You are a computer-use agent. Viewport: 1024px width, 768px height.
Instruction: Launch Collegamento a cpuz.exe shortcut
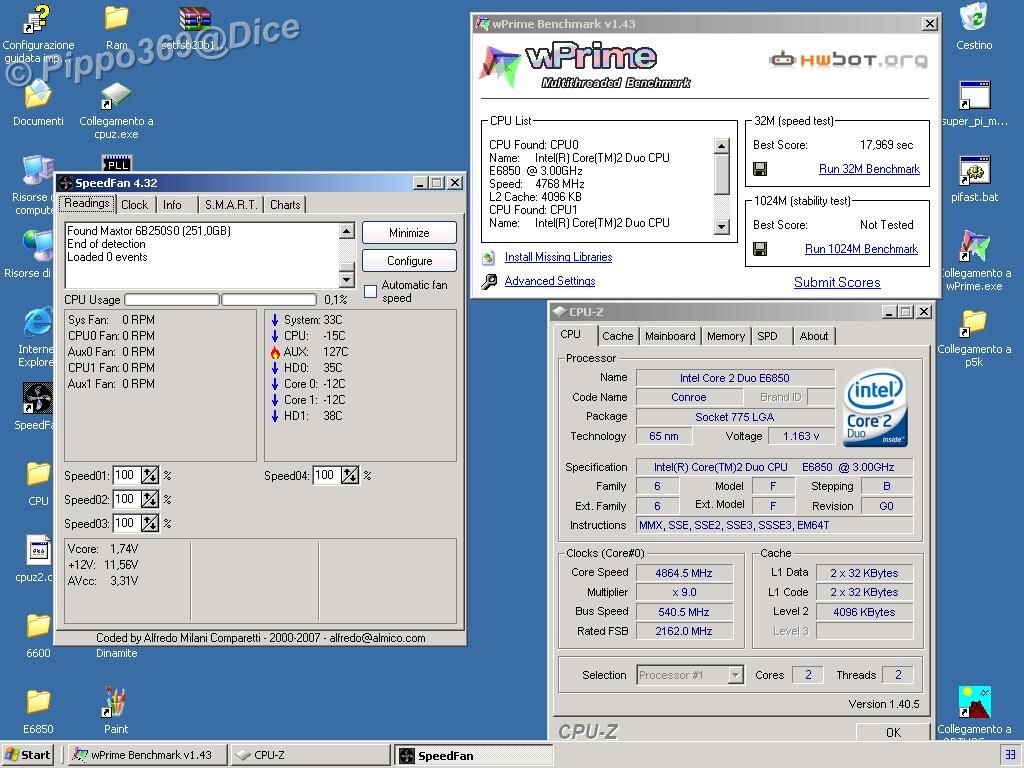(116, 95)
